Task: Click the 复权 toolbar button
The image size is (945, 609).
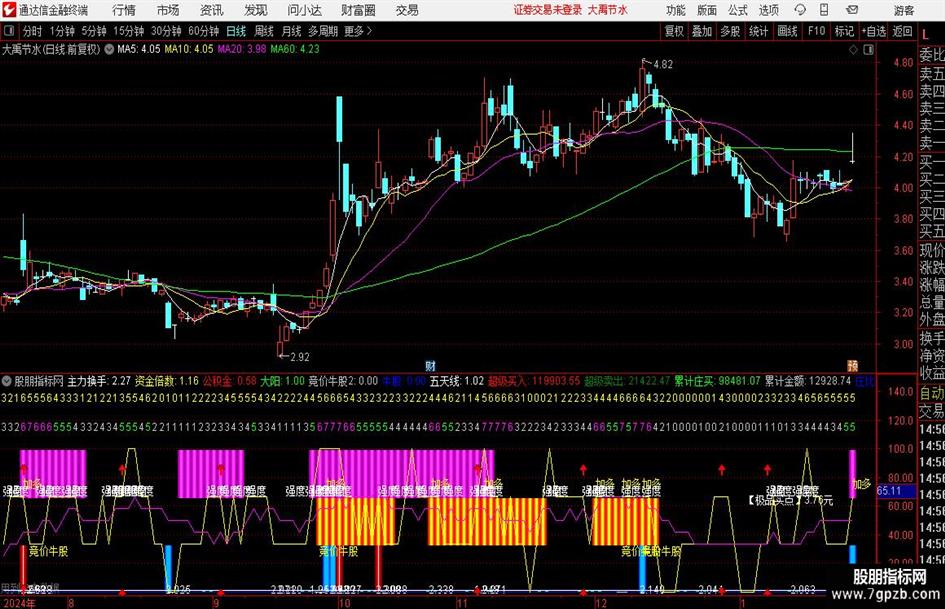Action: pos(674,31)
